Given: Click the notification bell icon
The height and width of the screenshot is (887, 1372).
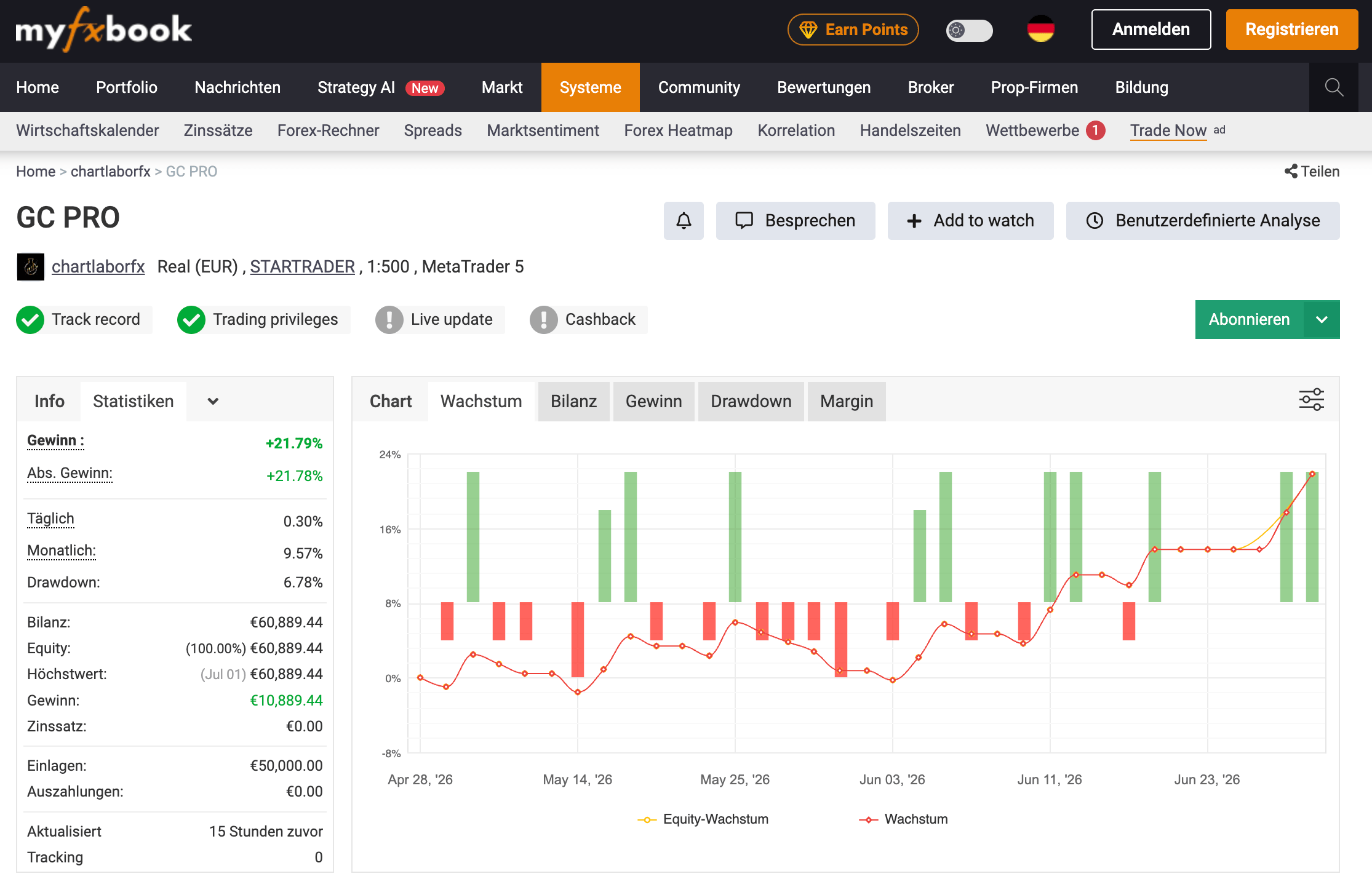Looking at the screenshot, I should (x=684, y=221).
